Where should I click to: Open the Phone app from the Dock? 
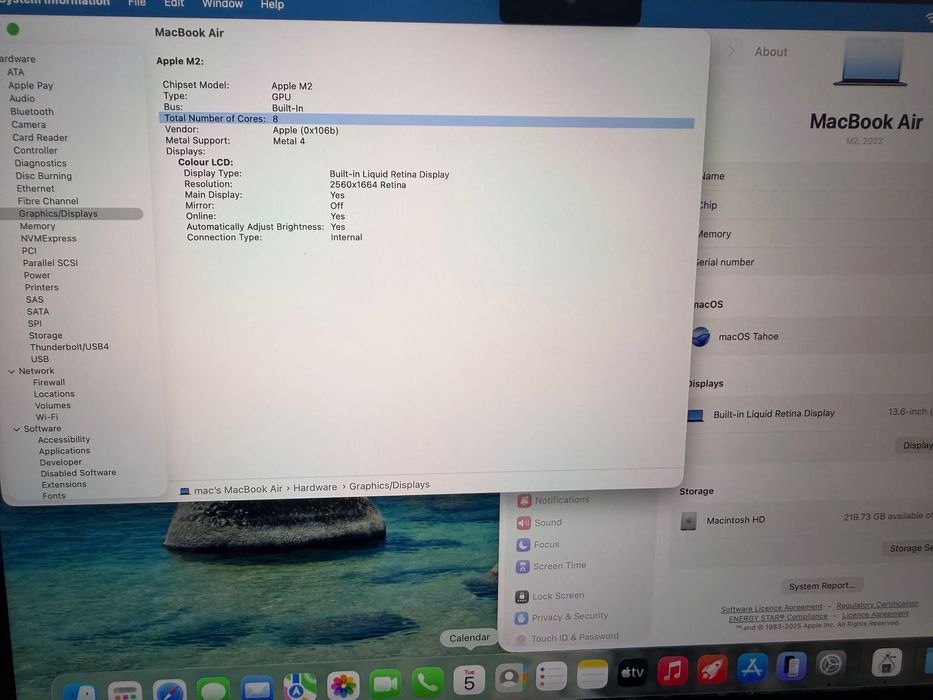[x=427, y=682]
